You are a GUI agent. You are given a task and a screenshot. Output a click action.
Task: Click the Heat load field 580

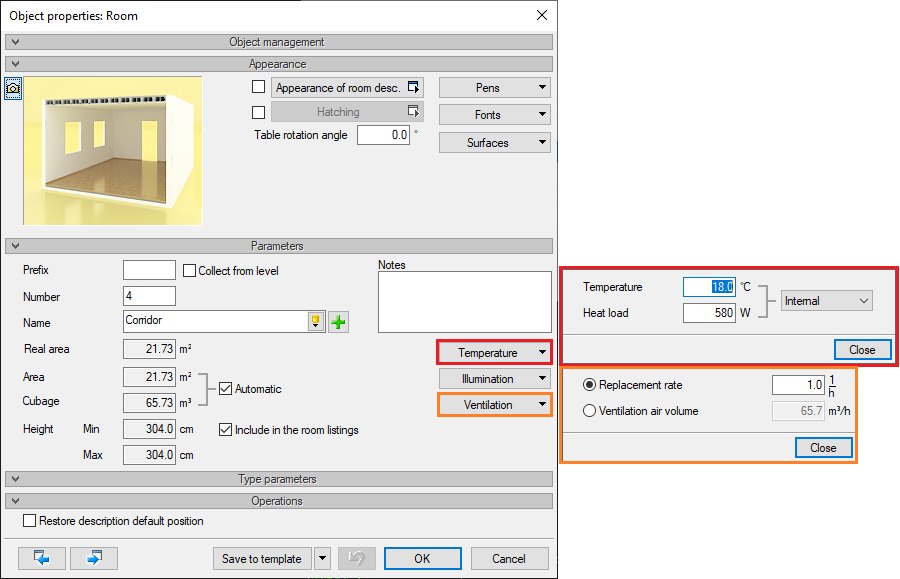(709, 313)
